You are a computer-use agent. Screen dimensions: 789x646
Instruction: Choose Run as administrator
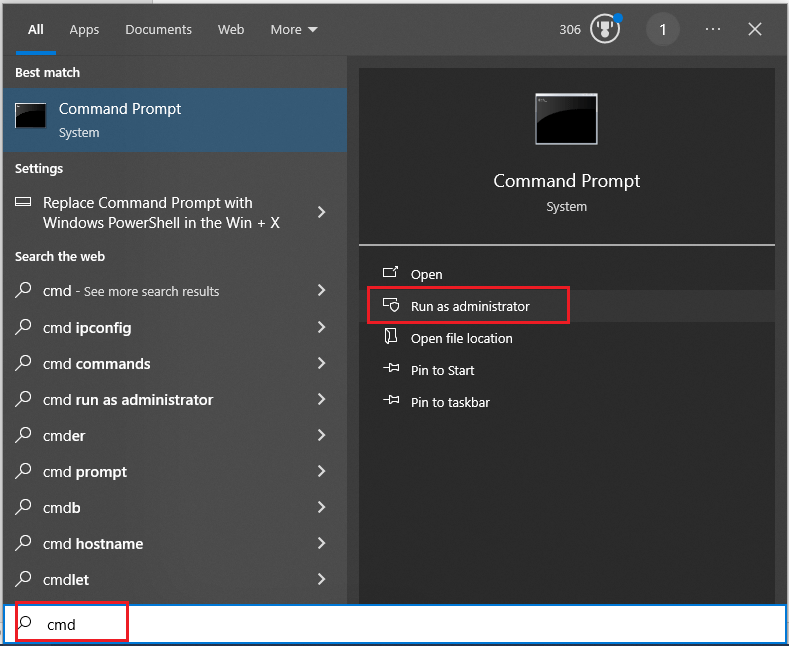[470, 306]
